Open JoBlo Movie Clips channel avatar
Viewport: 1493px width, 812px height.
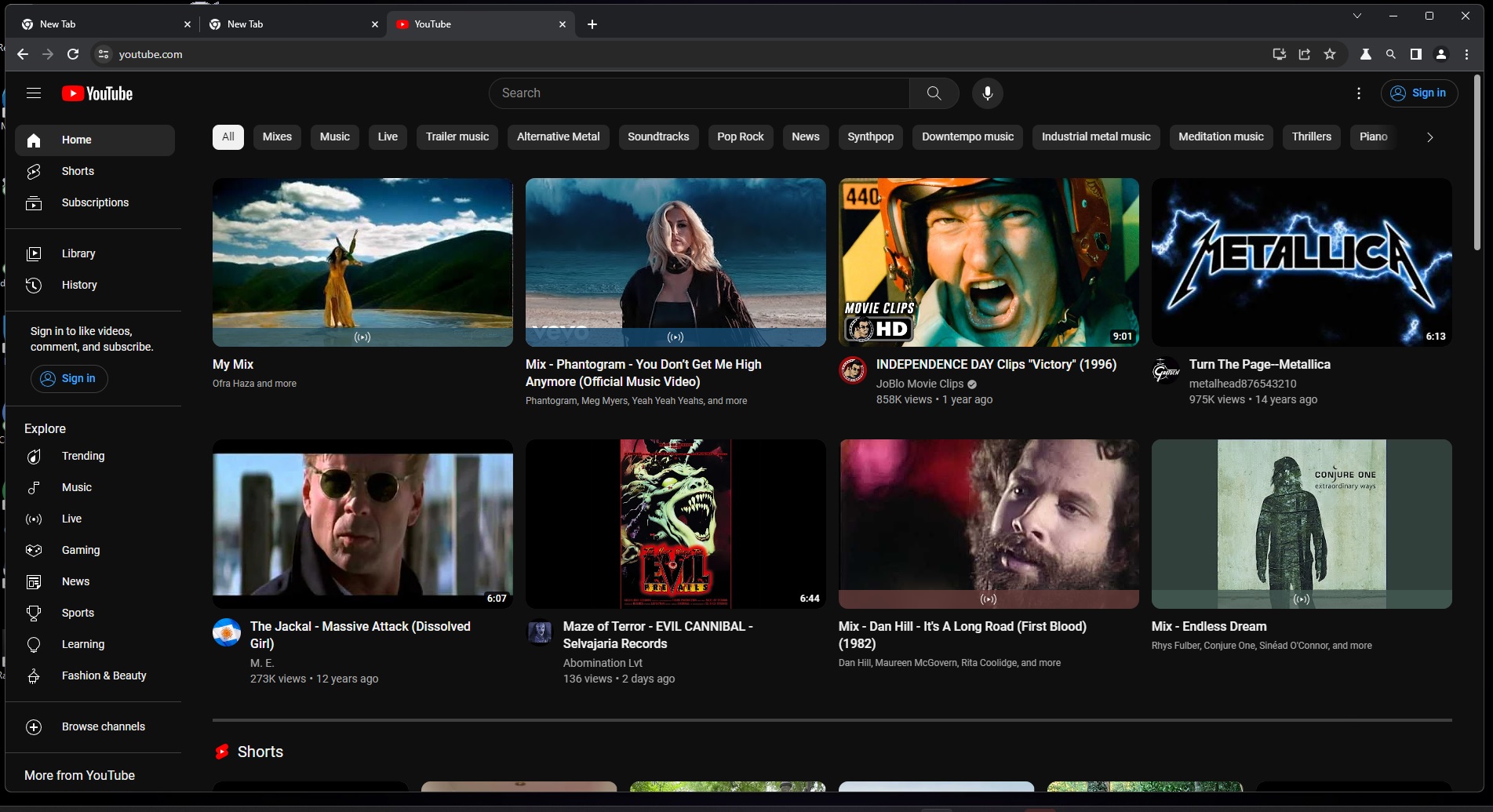[853, 370]
